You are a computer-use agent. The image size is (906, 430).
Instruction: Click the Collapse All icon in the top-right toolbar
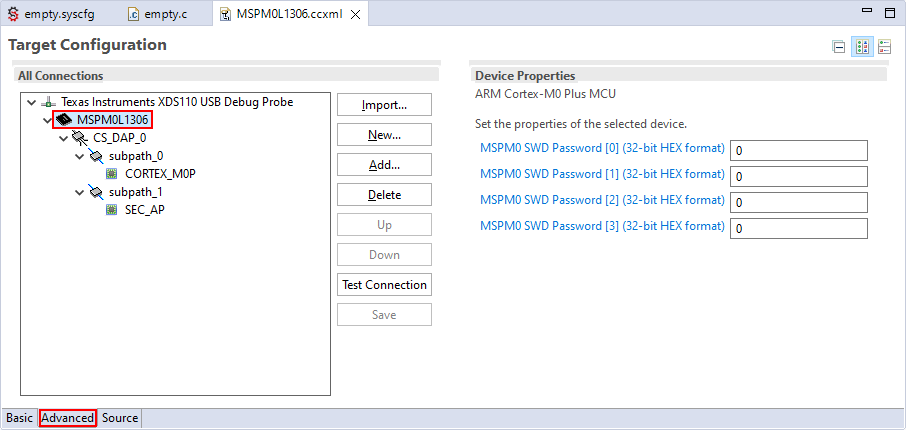[x=839, y=47]
